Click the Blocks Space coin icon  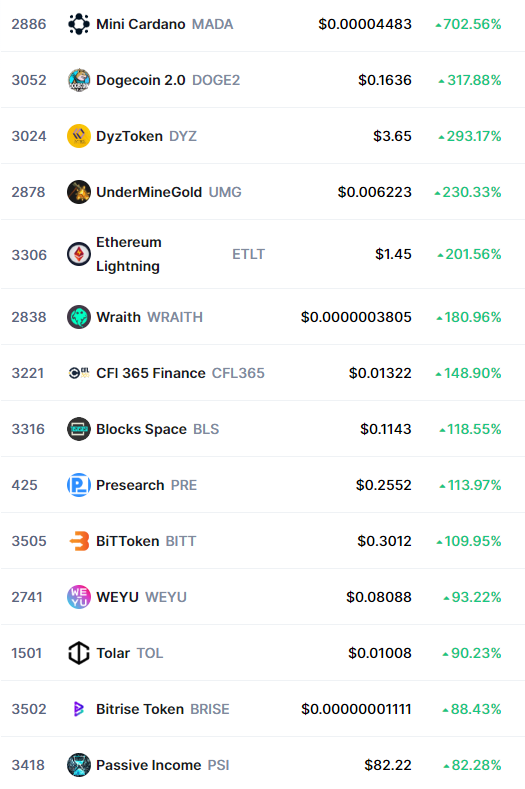(79, 429)
